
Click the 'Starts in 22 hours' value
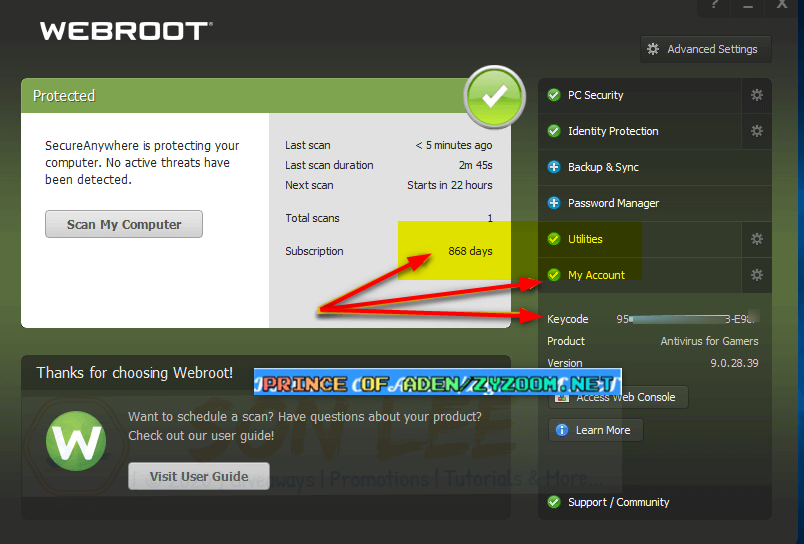point(450,185)
